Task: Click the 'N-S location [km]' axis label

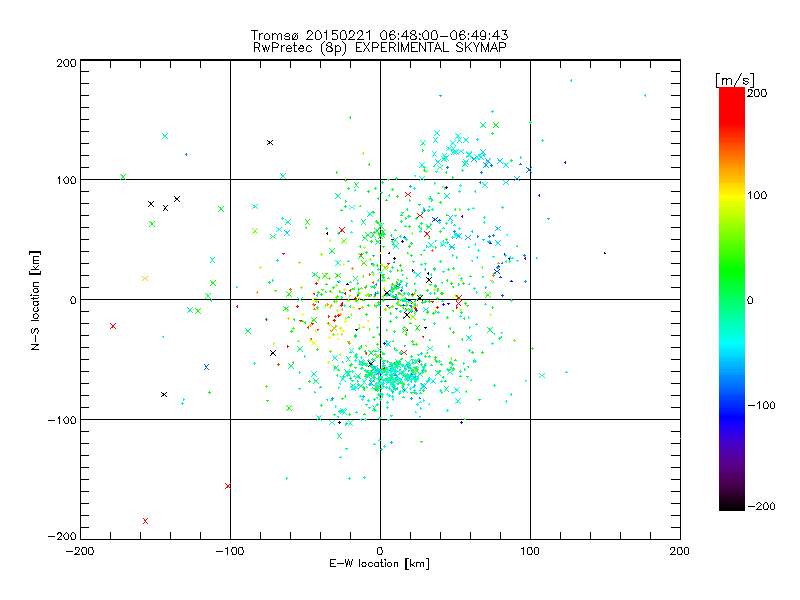Action: tap(35, 300)
